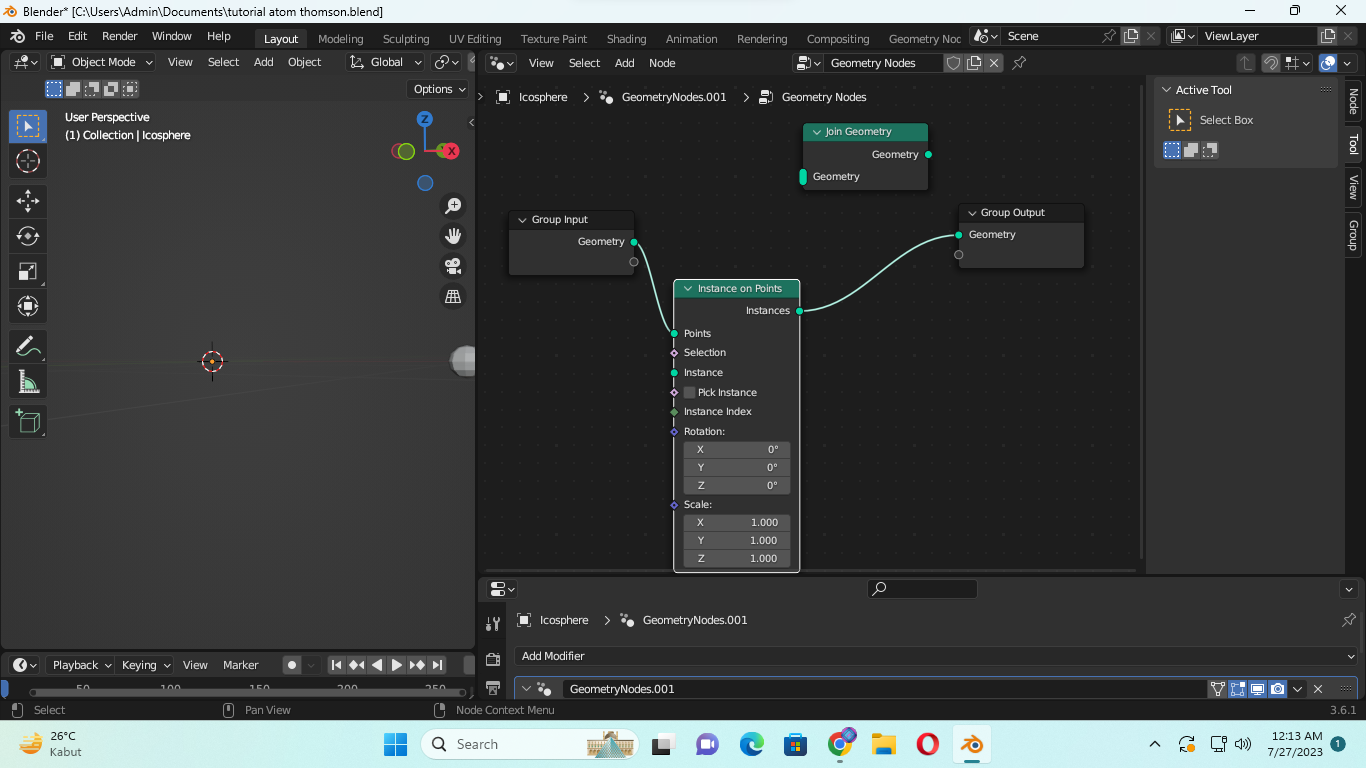The width and height of the screenshot is (1366, 768).
Task: Open Blender logo menu
Action: (17, 36)
